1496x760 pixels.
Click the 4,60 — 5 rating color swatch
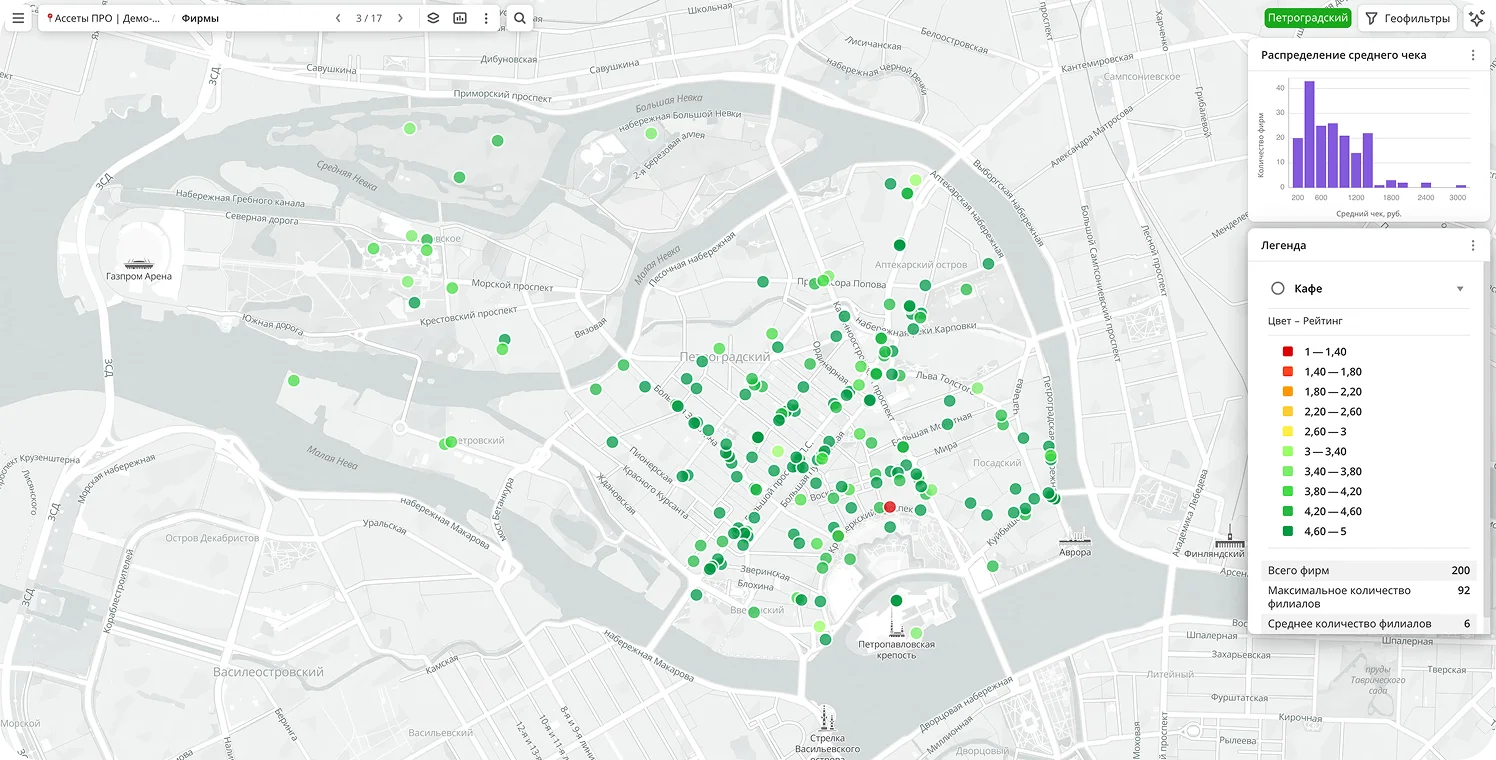[1288, 531]
